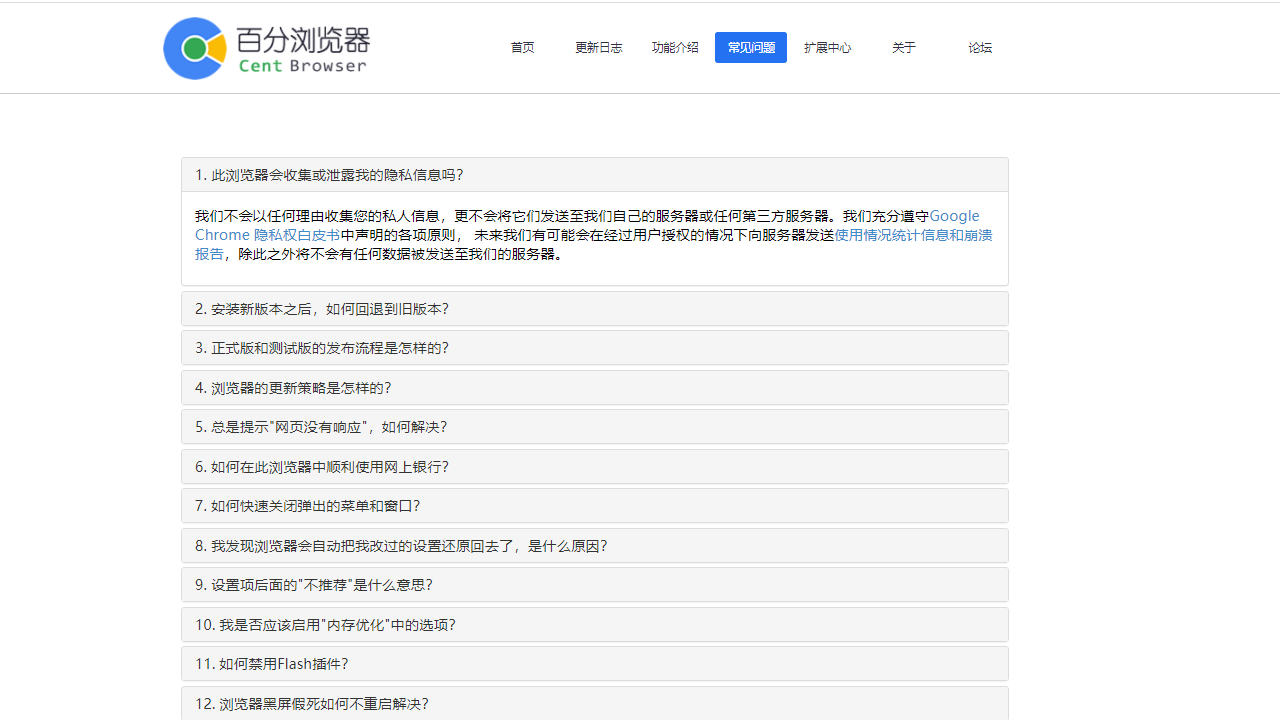Expand question 10 about 内存优化 options
This screenshot has height=720, width=1280.
pyautogui.click(x=325, y=625)
